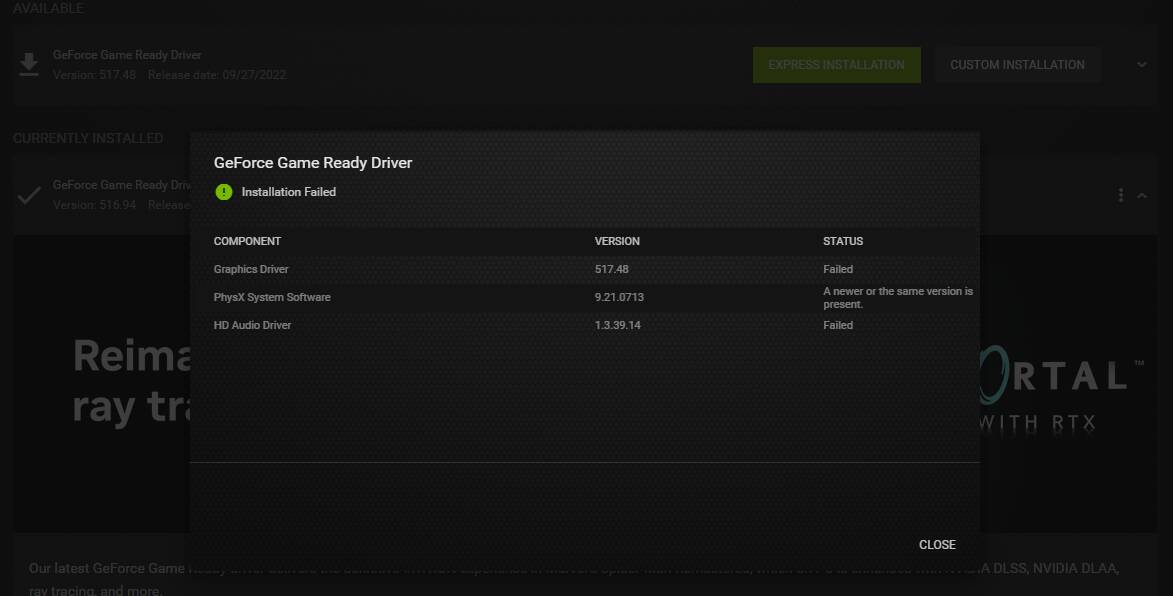Select the HD Audio Driver row
1173x596 pixels.
pyautogui.click(x=252, y=325)
